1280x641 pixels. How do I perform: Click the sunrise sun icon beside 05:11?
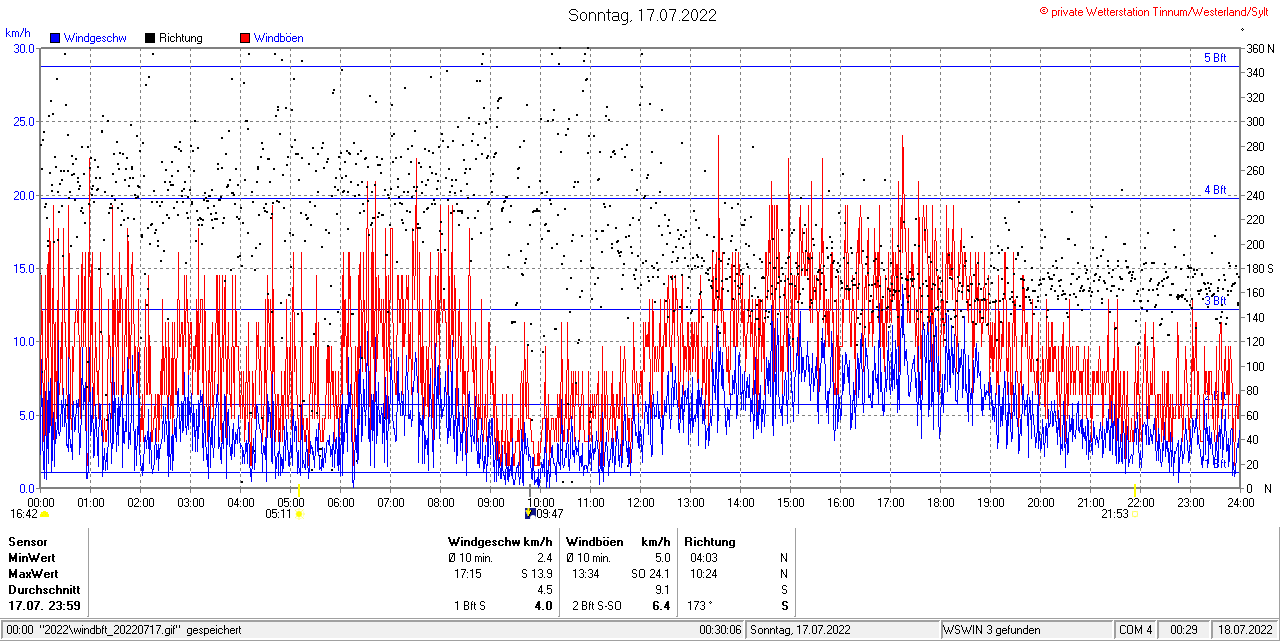pyautogui.click(x=299, y=514)
